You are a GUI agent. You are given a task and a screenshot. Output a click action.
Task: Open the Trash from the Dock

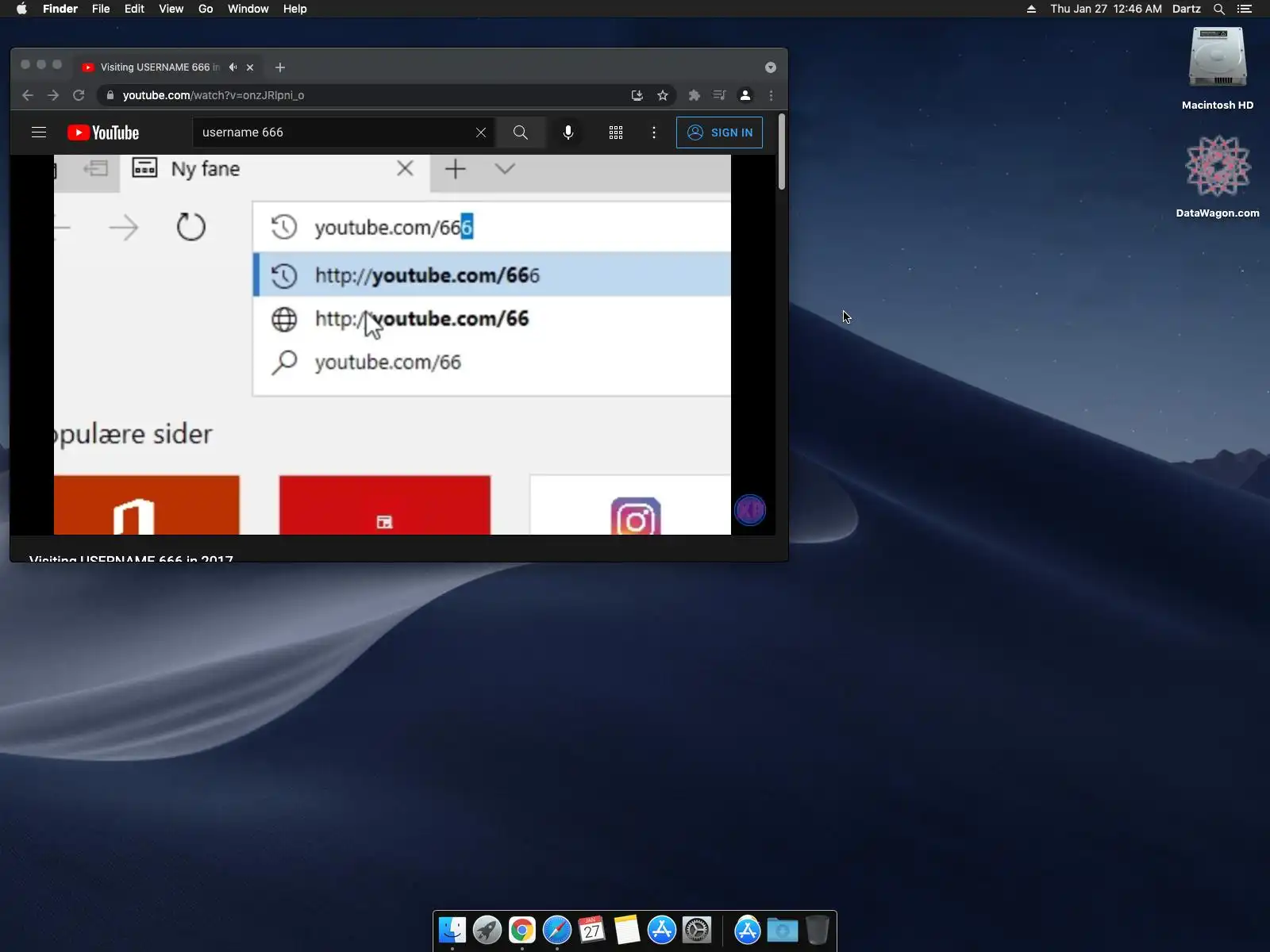click(x=818, y=930)
